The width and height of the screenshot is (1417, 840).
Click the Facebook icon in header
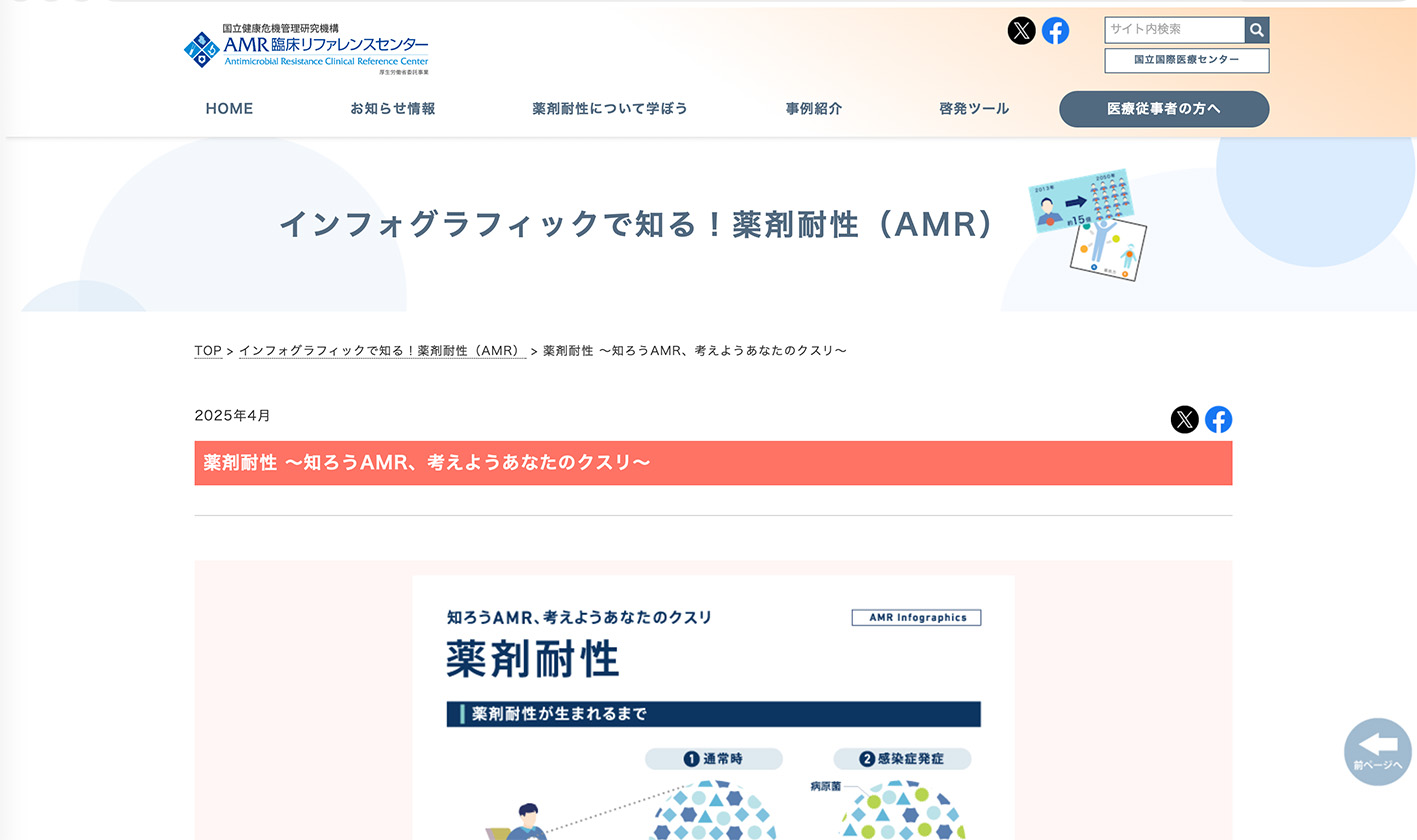tap(1055, 31)
